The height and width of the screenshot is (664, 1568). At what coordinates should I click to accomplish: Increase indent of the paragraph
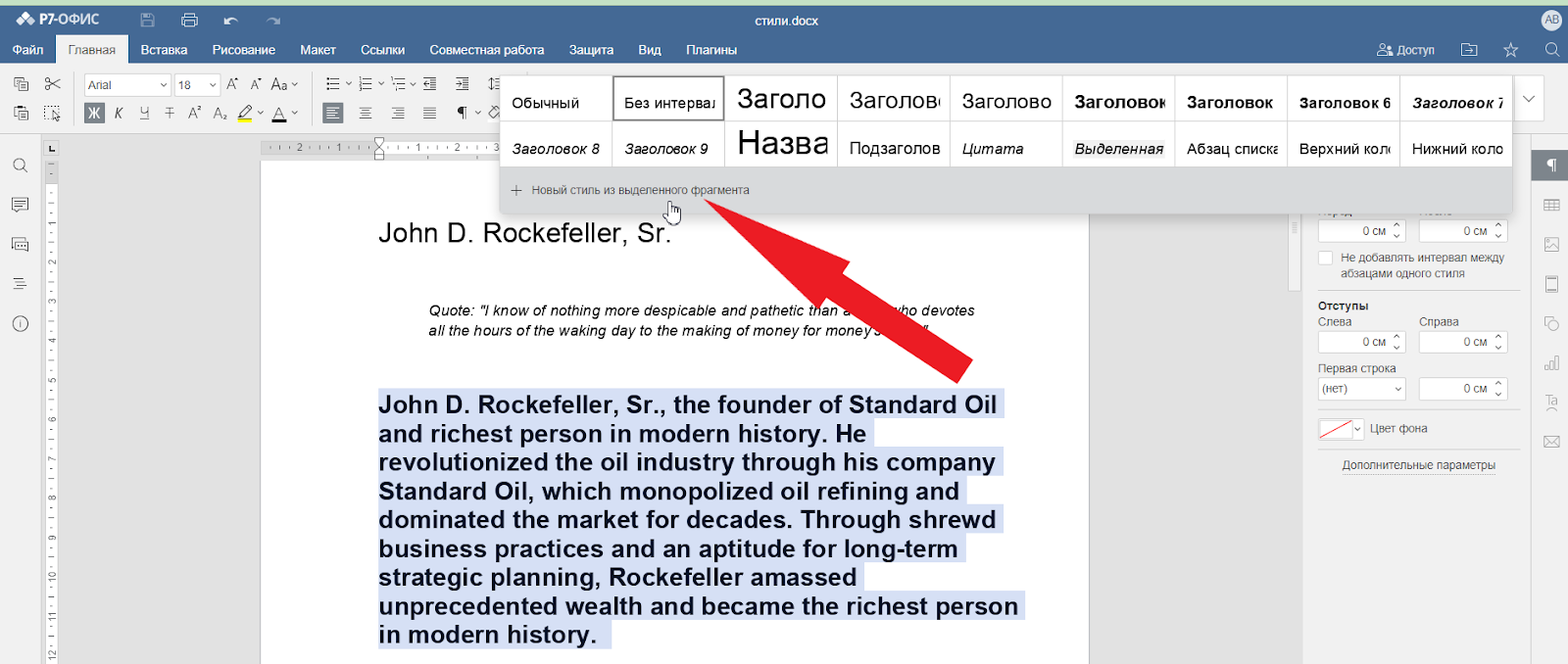pyautogui.click(x=463, y=84)
